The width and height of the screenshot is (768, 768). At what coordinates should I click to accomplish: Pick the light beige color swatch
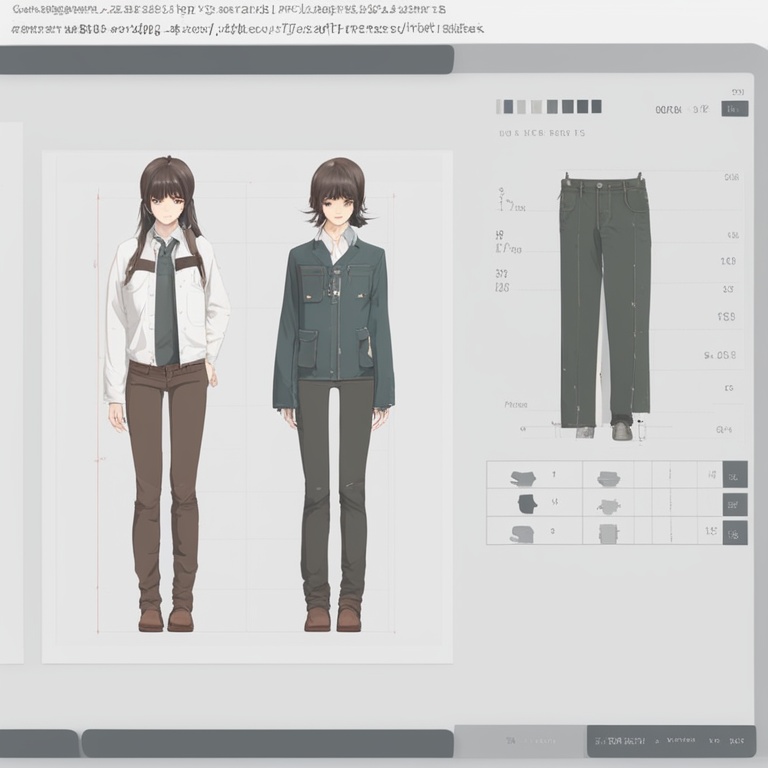pos(537,107)
